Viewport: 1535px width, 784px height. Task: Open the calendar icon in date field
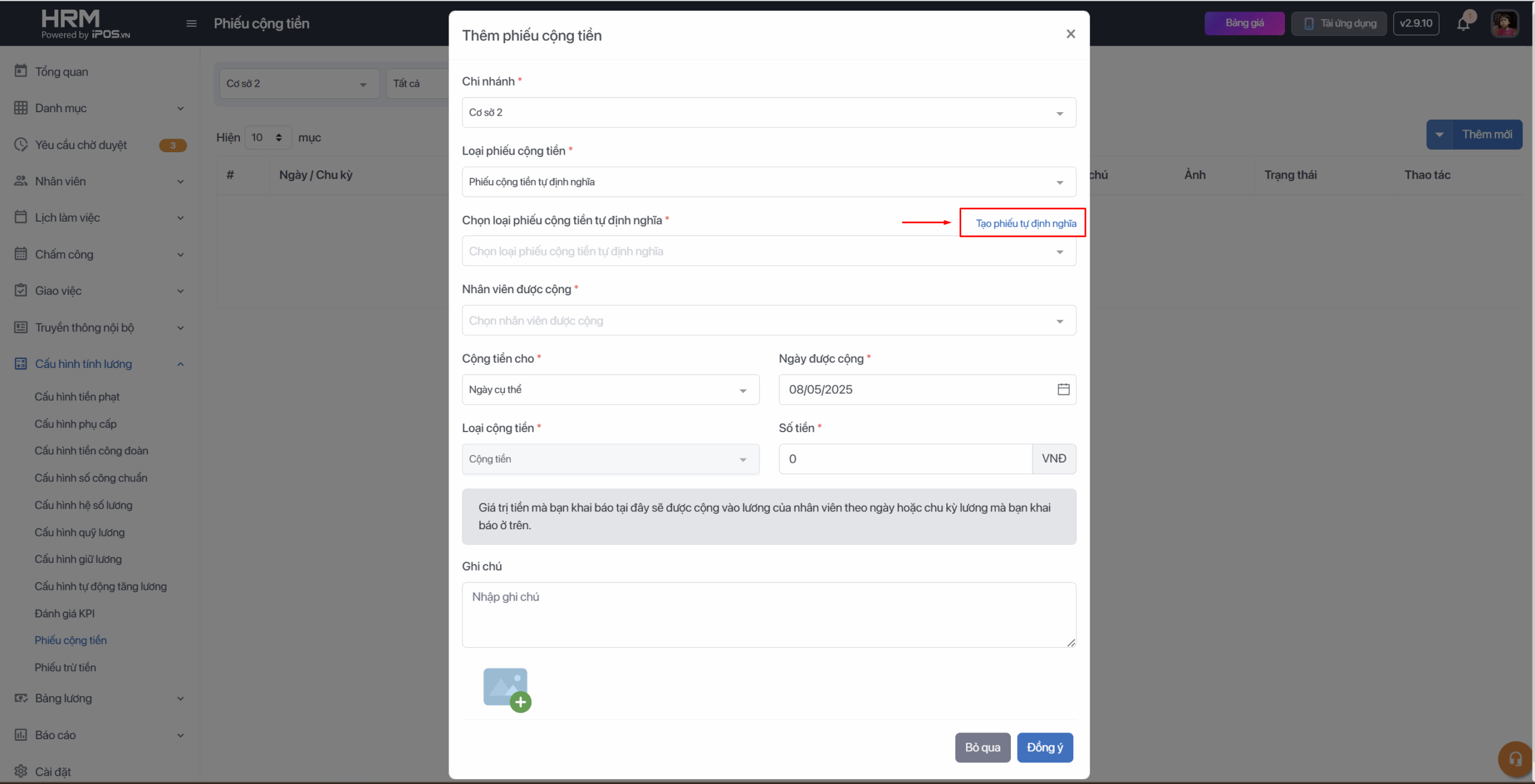pos(1063,390)
